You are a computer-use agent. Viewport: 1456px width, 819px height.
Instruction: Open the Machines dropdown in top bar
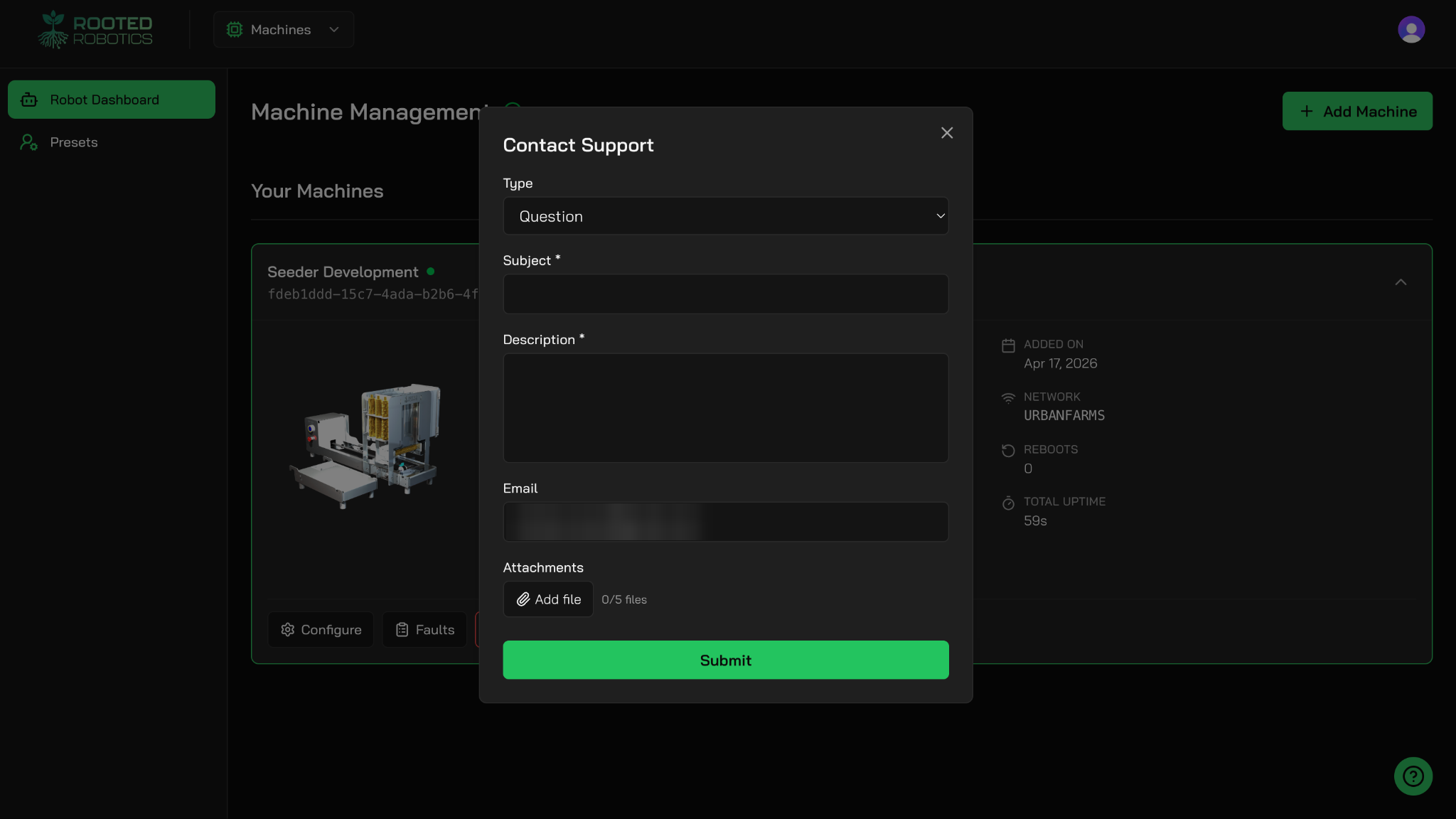(x=284, y=30)
